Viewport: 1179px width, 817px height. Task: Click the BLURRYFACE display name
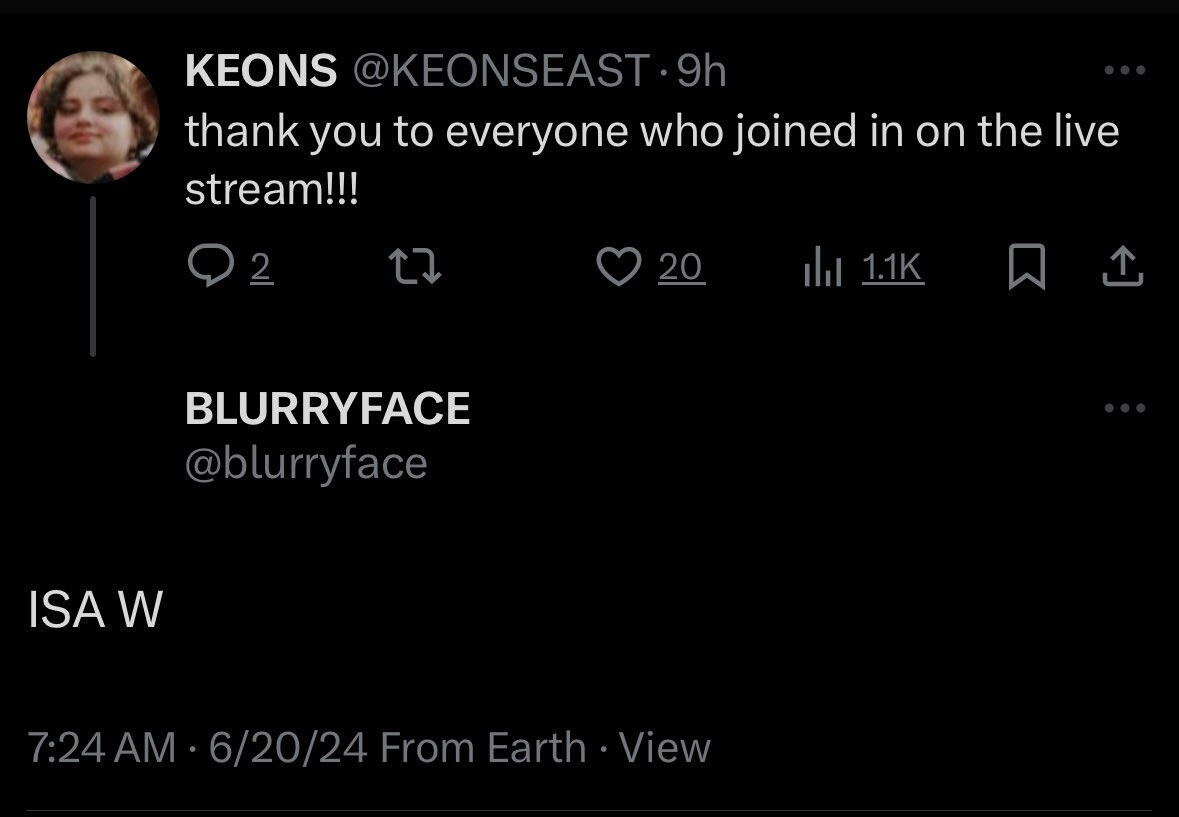(328, 409)
